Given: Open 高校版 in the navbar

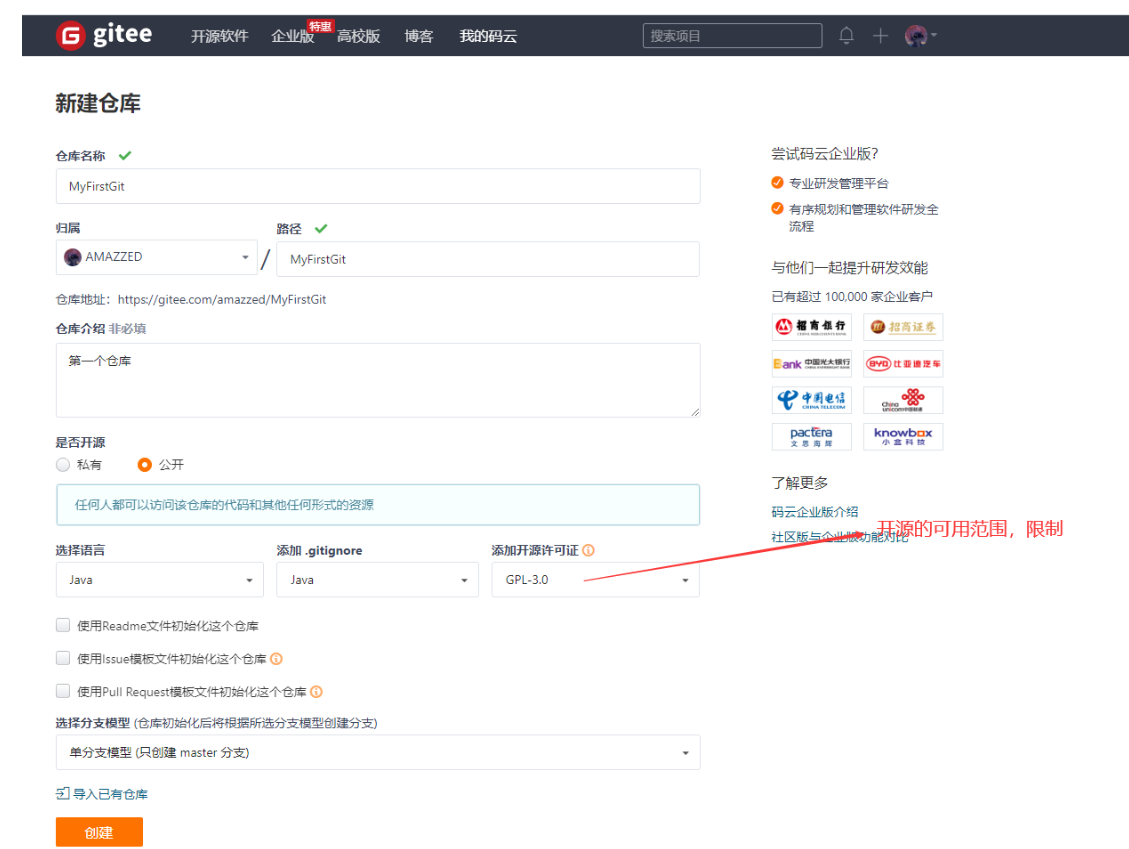Looking at the screenshot, I should point(359,36).
